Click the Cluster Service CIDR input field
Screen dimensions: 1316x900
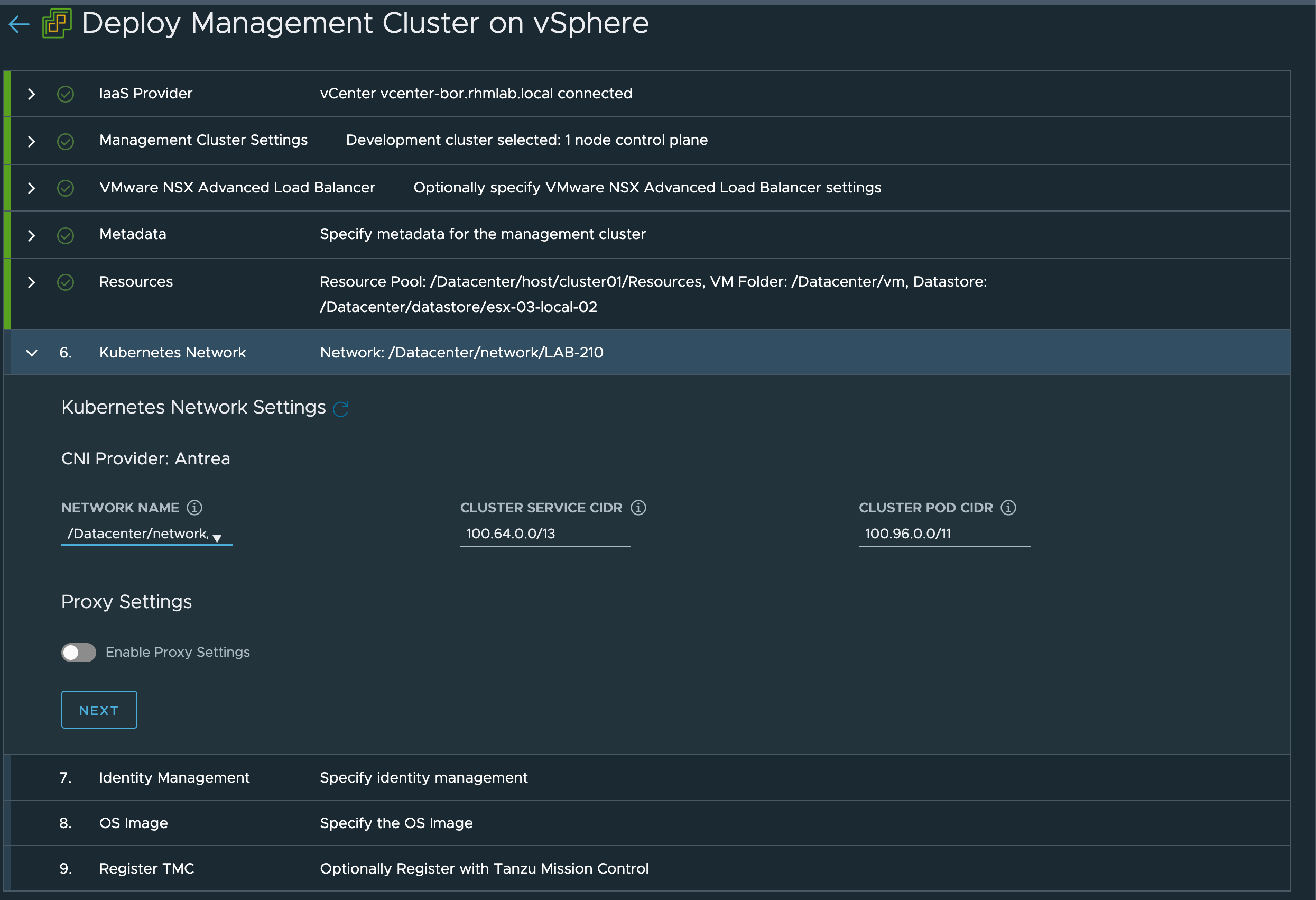[x=545, y=534]
